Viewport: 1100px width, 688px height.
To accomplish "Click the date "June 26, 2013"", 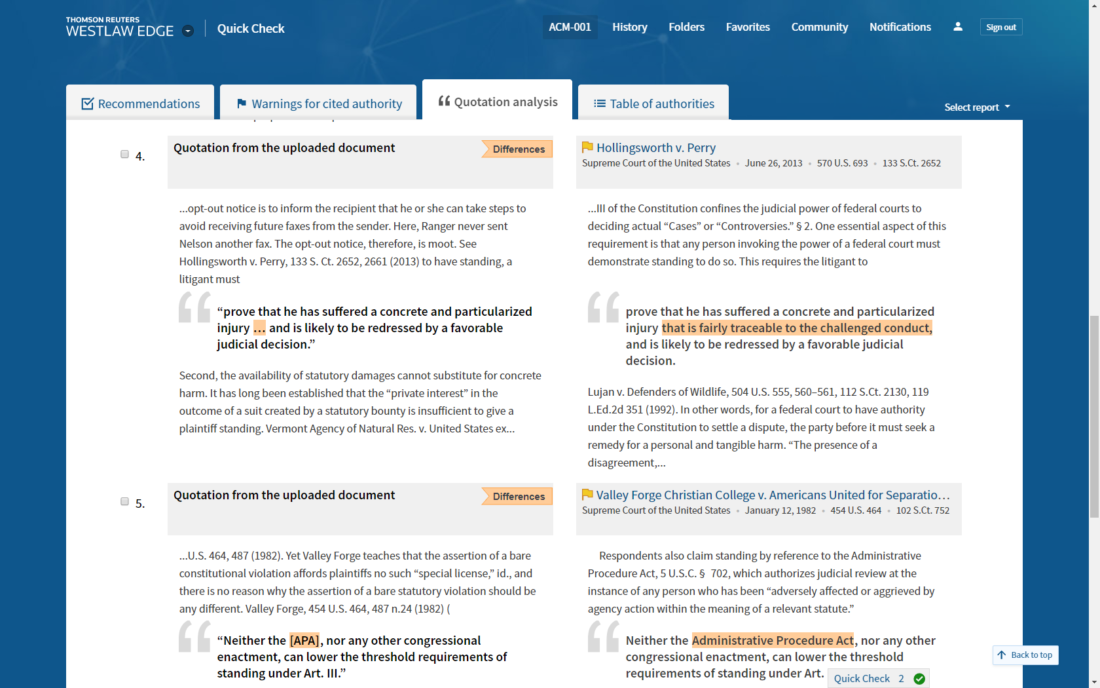I will tap(774, 163).
